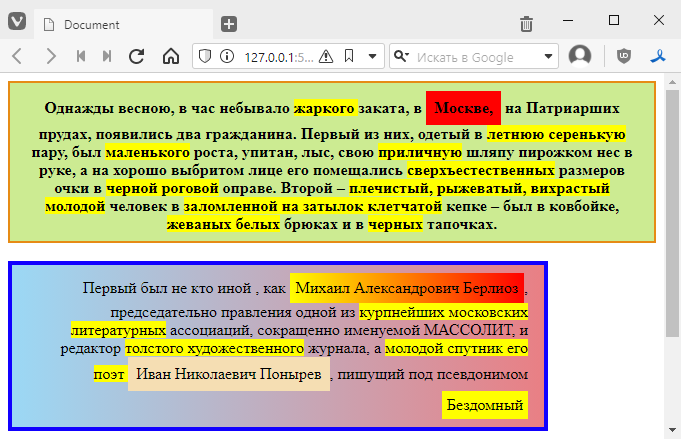Click the fast forward button
This screenshot has height=439, width=681.
click(x=107, y=56)
